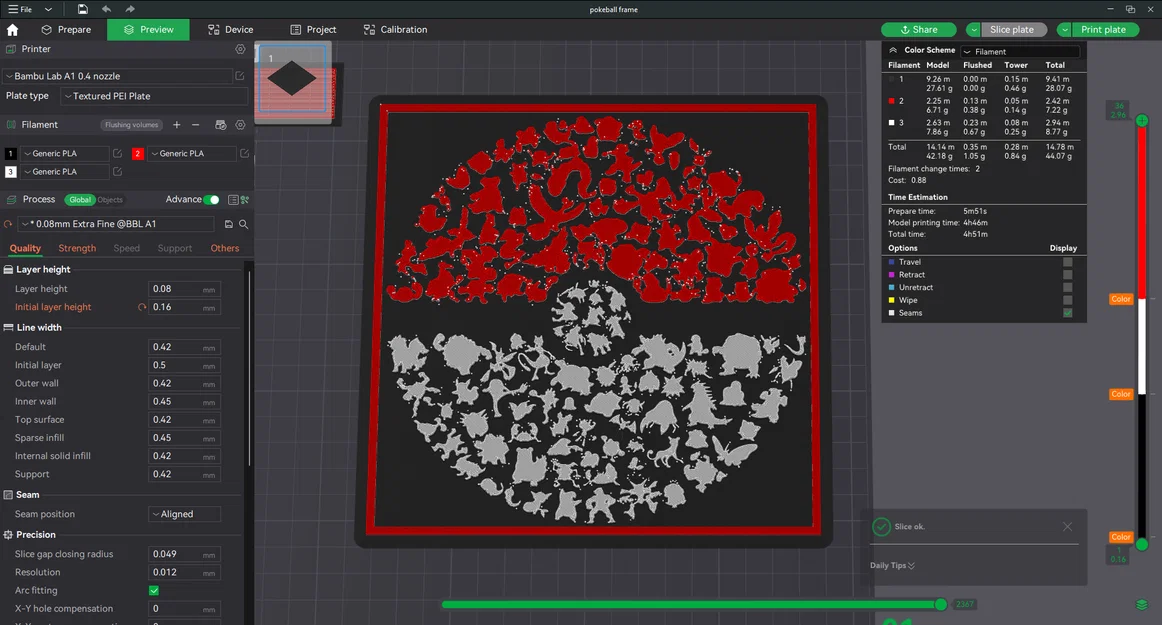Open the Color Scheme dropdown showing Filament
Screen dimensions: 1162x625
(x=1019, y=49)
